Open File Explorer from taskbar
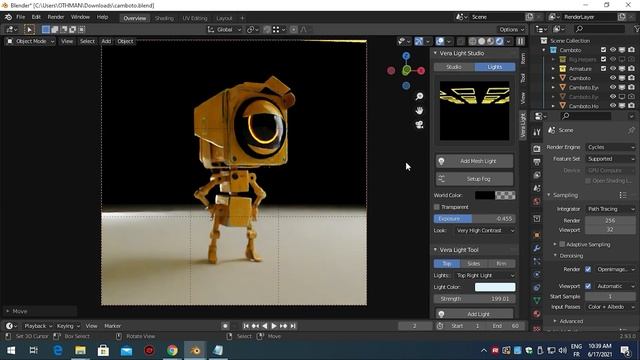The image size is (640, 360). click(80, 350)
